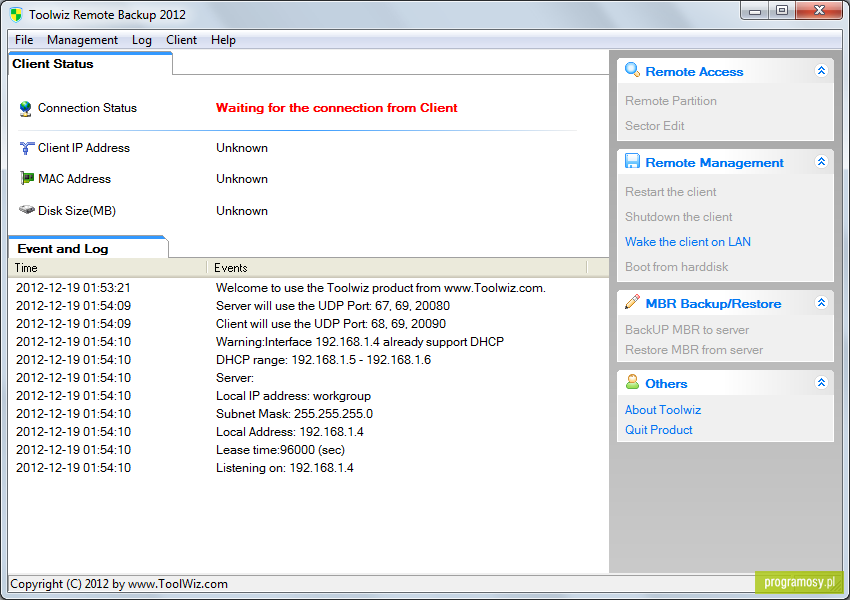This screenshot has width=850, height=600.
Task: Click the Remote Management header title
Action: (714, 163)
